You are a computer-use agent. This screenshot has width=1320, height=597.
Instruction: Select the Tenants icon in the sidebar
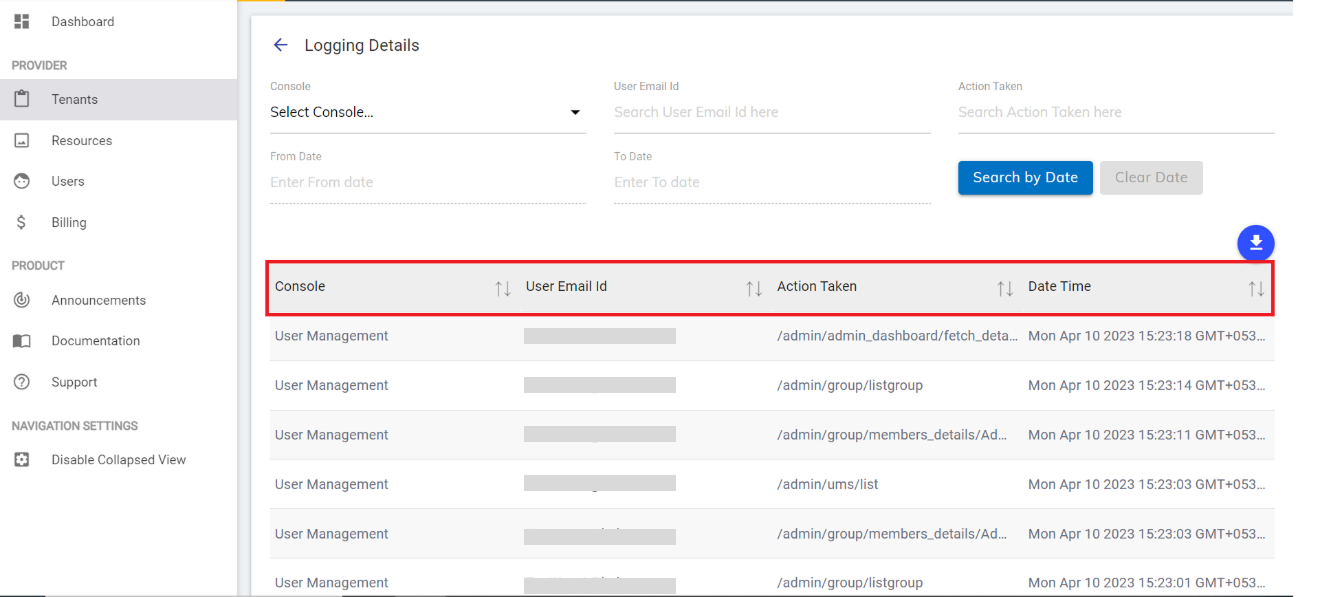click(x=21, y=98)
